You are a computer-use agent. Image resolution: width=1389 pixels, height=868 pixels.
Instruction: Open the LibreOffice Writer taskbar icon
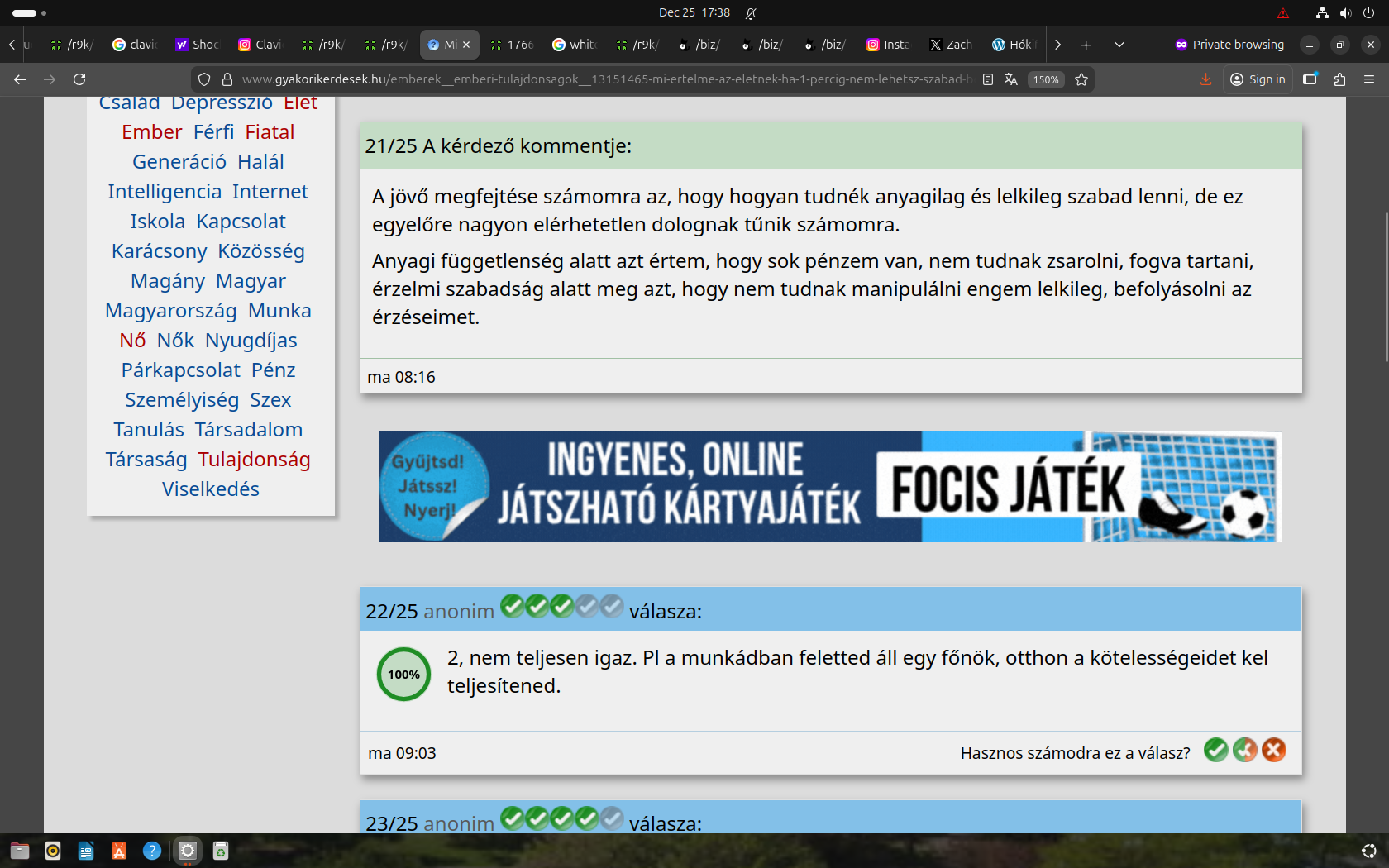(86, 851)
